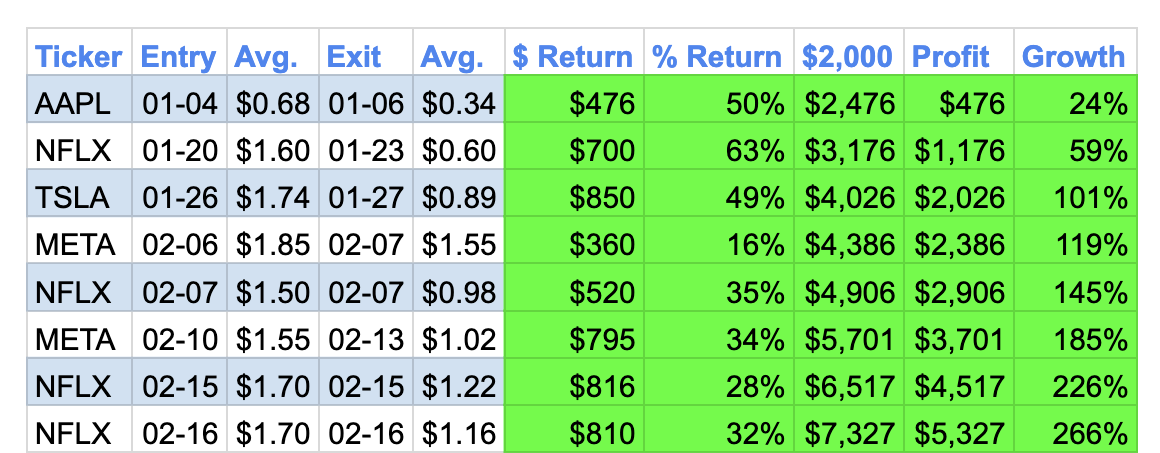The width and height of the screenshot is (1160, 453).
Task: Select the Growth column header
Action: (x=1073, y=56)
